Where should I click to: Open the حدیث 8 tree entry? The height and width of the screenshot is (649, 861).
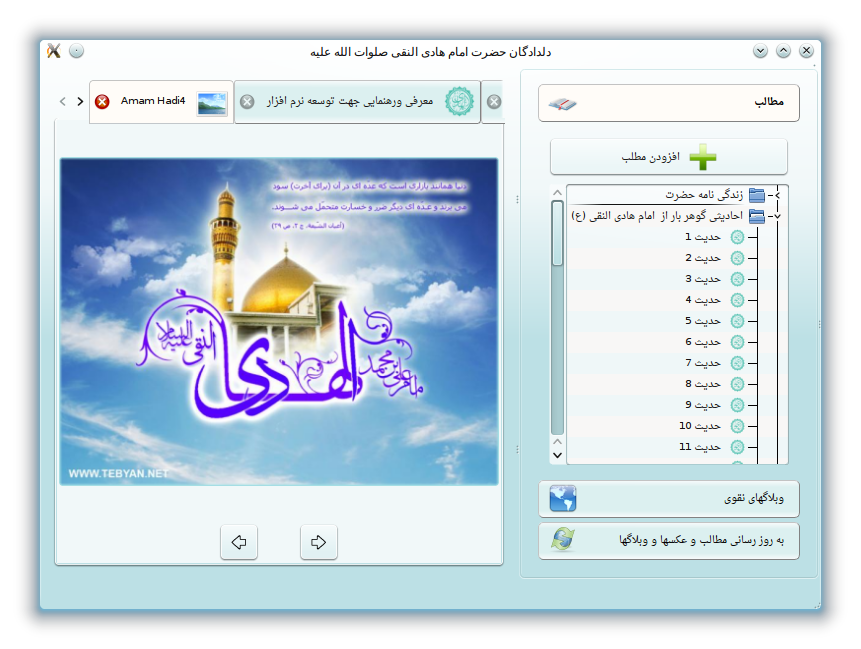coord(703,384)
